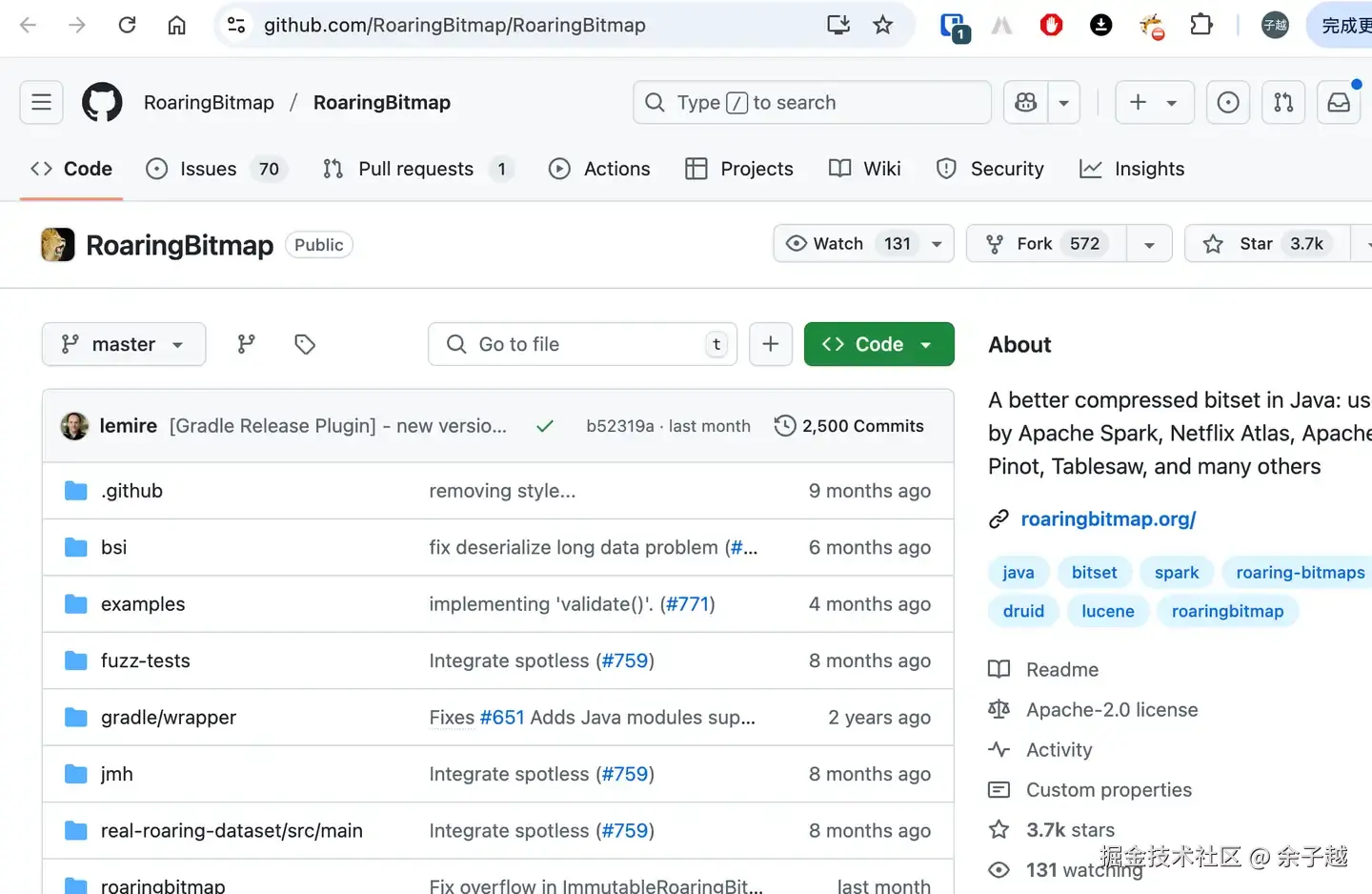Click the bitset topic tag

[x=1094, y=572]
